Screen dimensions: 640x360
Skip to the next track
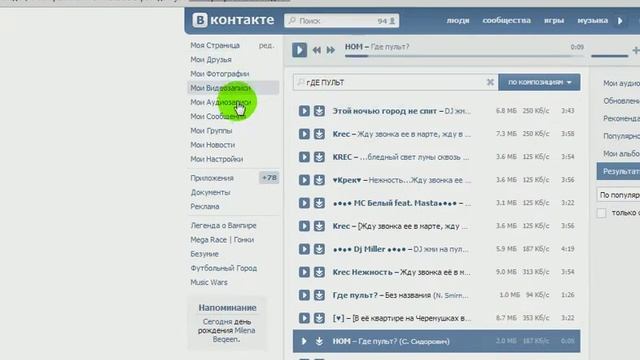coord(331,50)
